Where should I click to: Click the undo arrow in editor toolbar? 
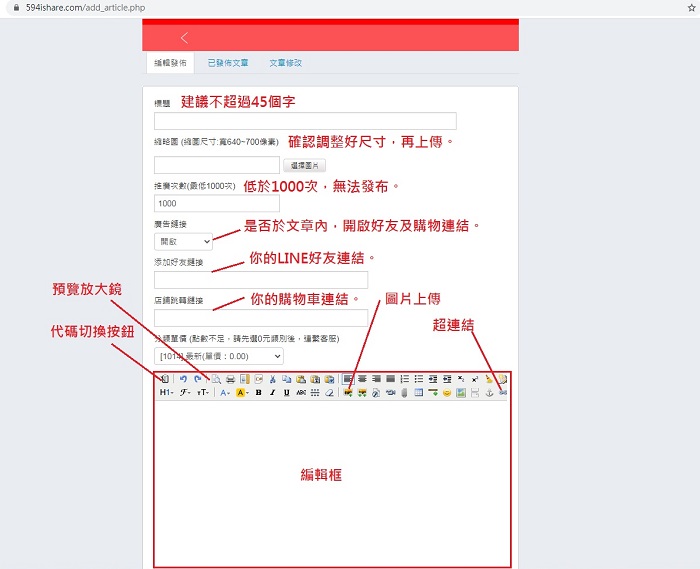[x=185, y=379]
